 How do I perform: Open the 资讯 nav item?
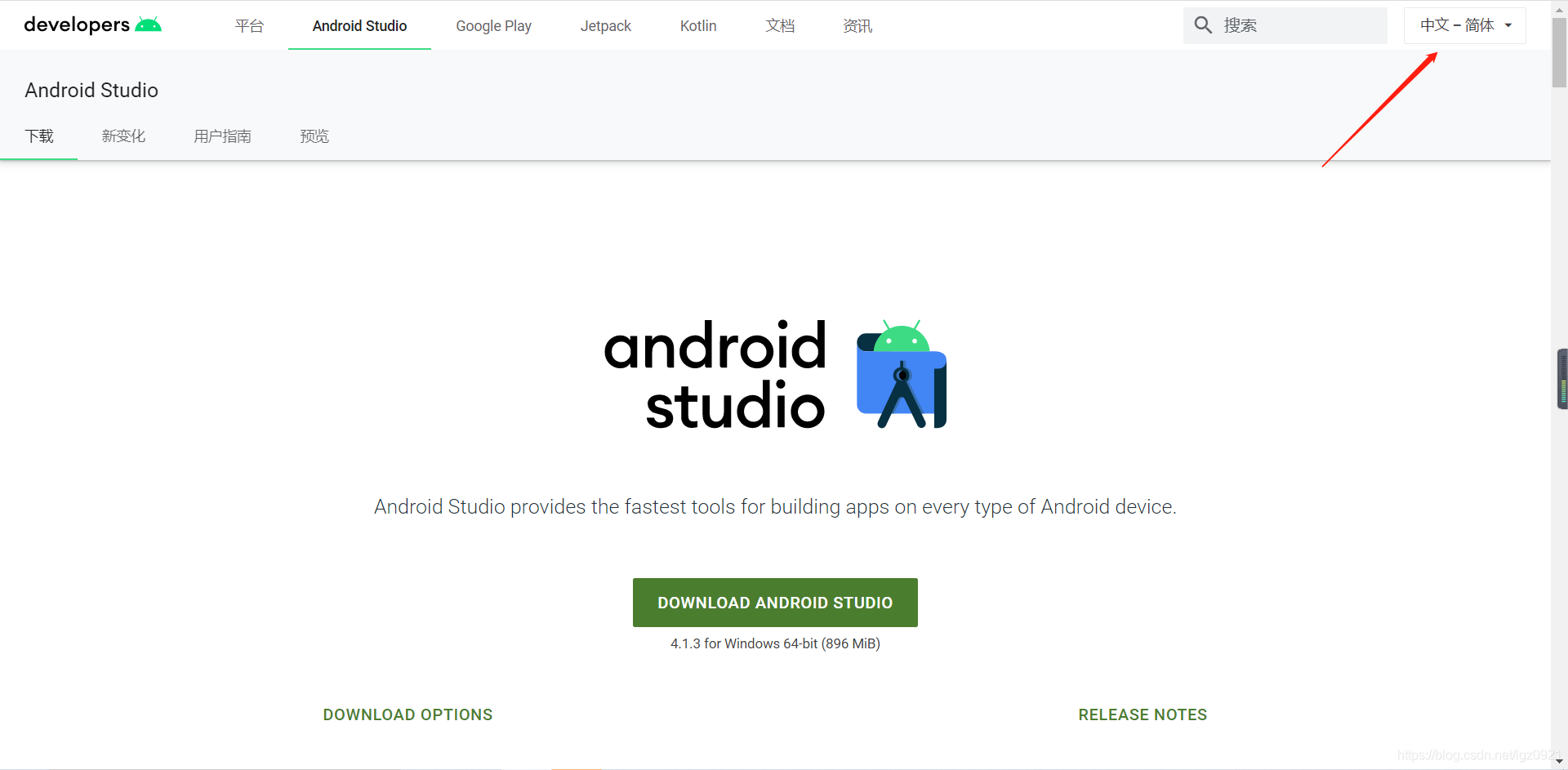pyautogui.click(x=857, y=26)
